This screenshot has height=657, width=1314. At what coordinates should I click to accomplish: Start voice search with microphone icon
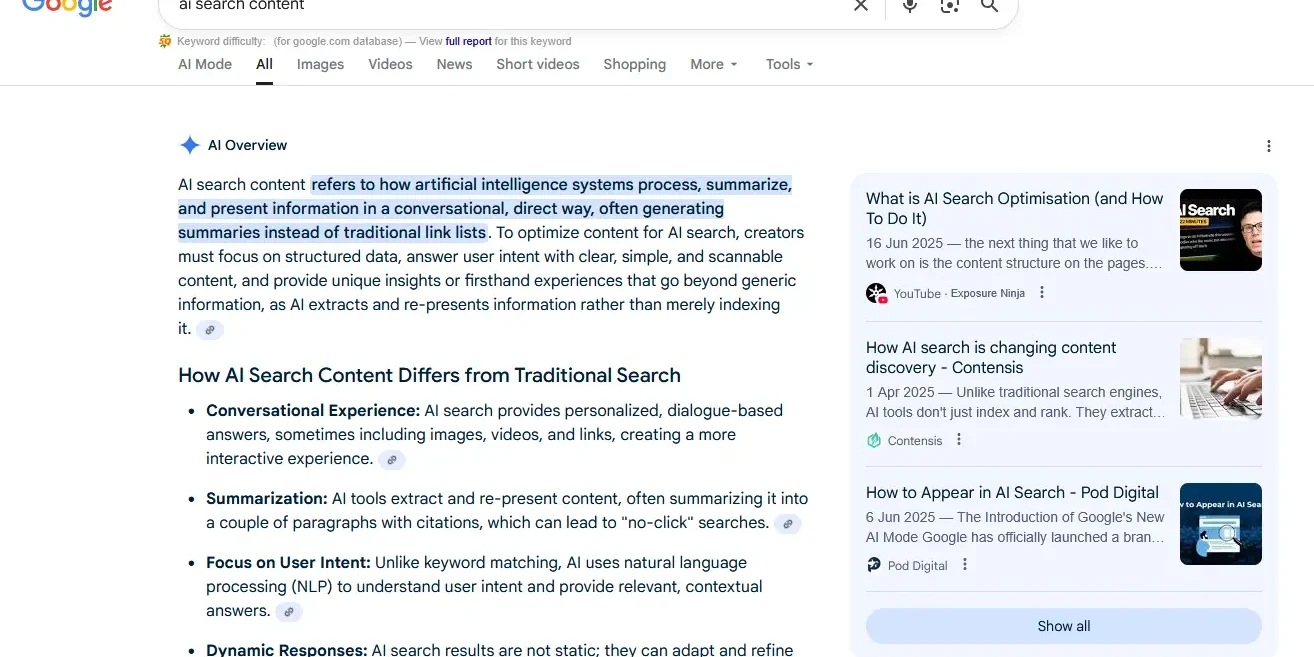tap(909, 6)
